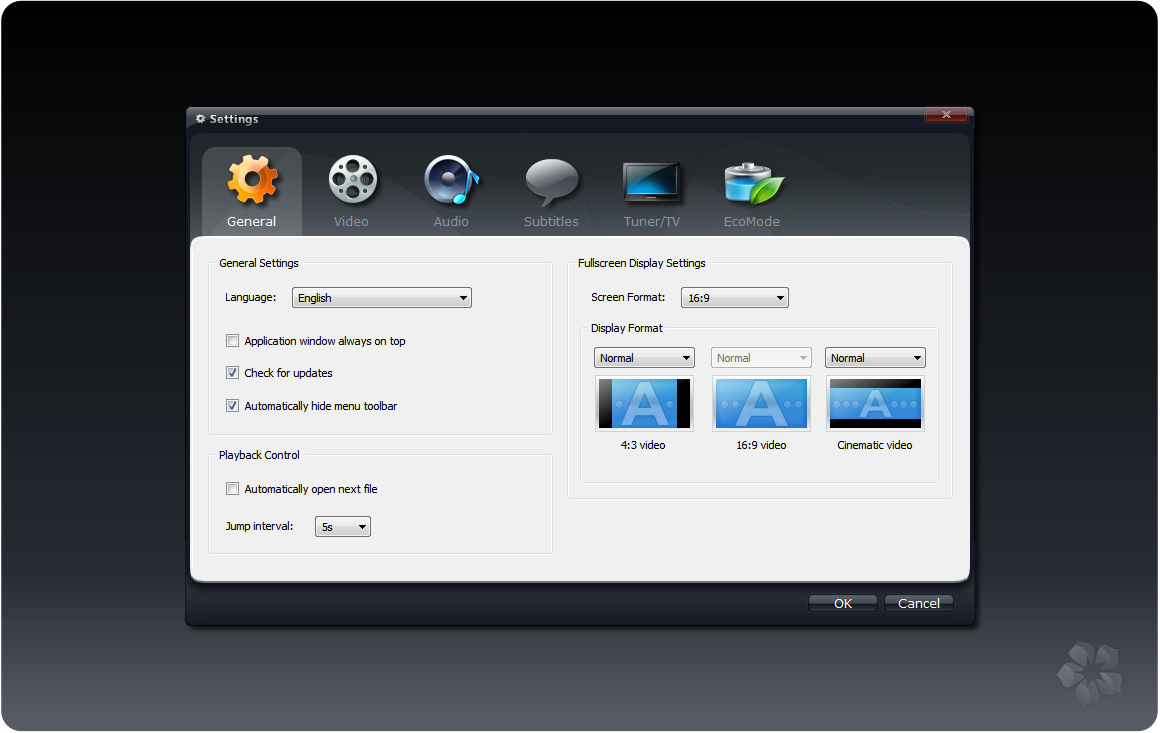Enable Application window always on top
This screenshot has height=733, width=1160.
pyautogui.click(x=233, y=341)
